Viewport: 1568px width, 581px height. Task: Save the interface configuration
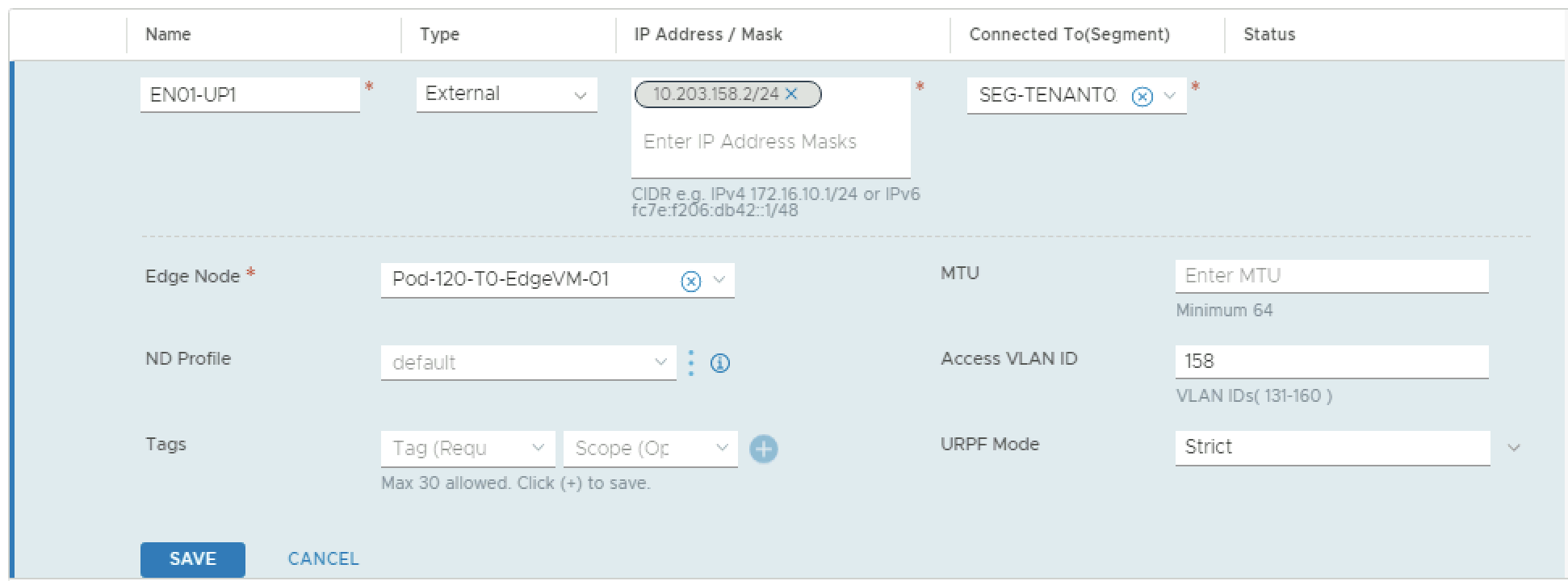(x=192, y=559)
